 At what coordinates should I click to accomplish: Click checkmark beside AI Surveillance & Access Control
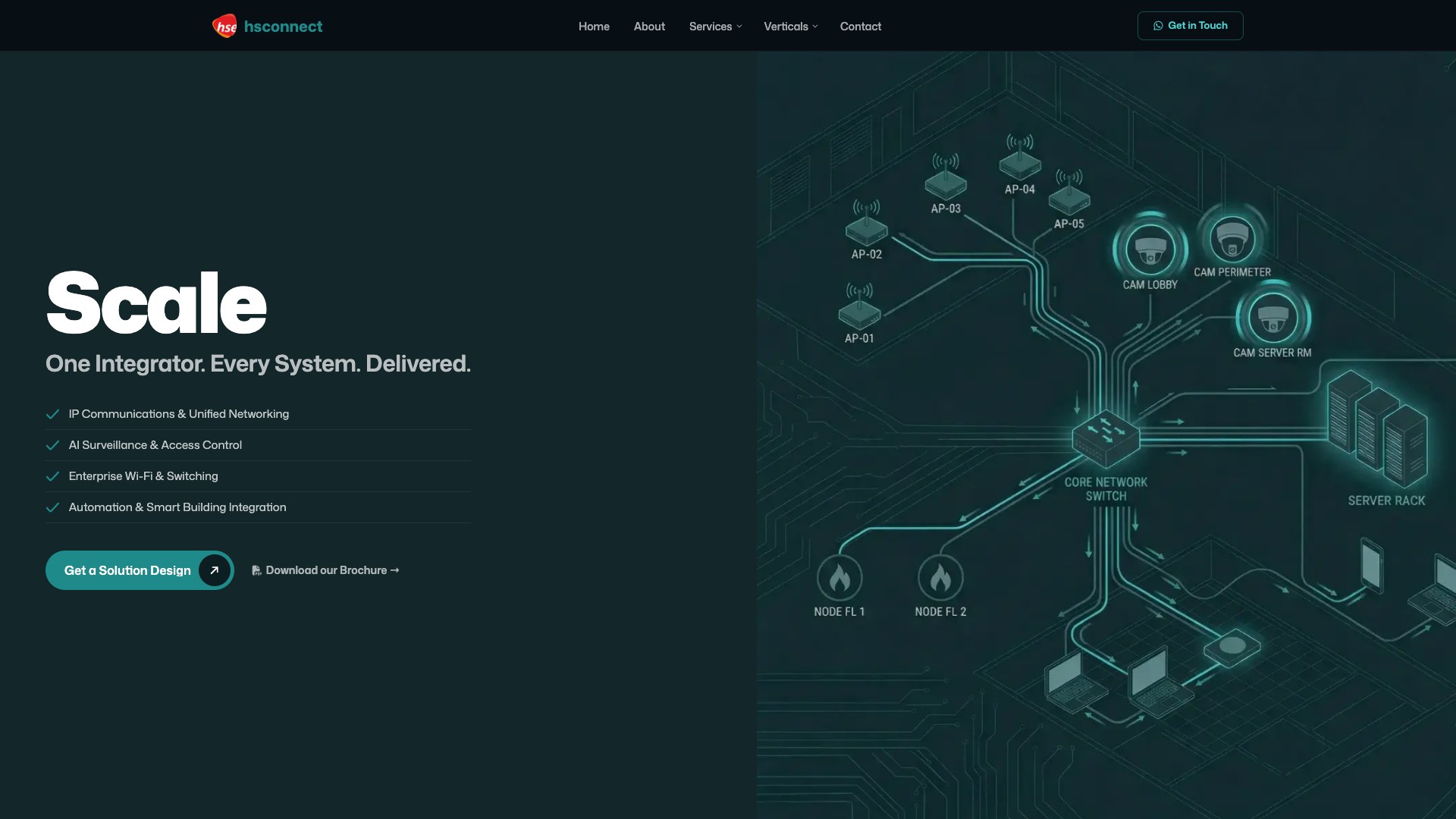pyautogui.click(x=52, y=445)
